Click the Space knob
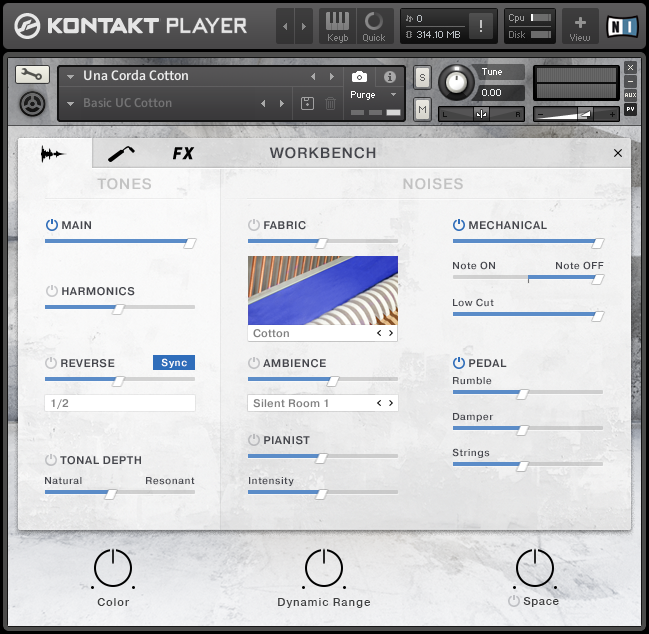649x634 pixels. pos(535,568)
